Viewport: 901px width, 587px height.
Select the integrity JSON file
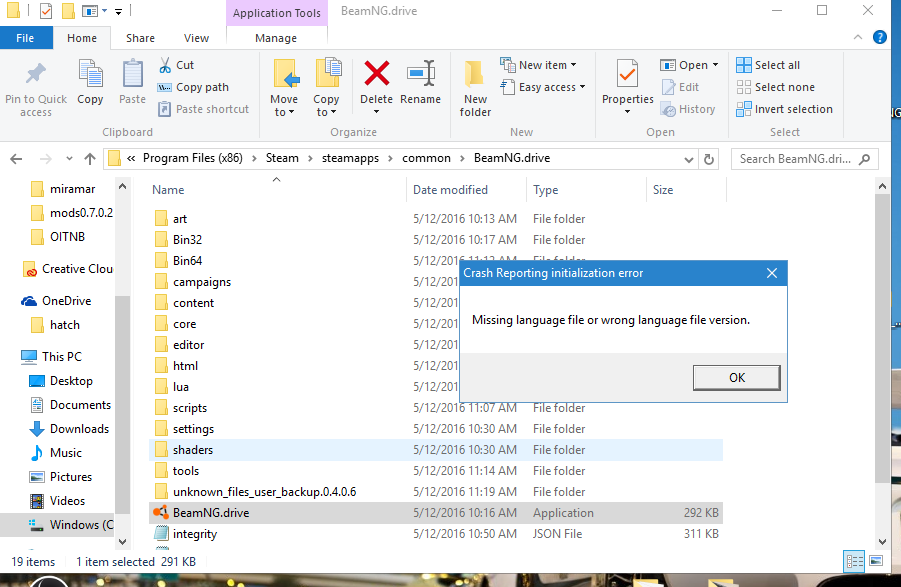tap(436, 534)
